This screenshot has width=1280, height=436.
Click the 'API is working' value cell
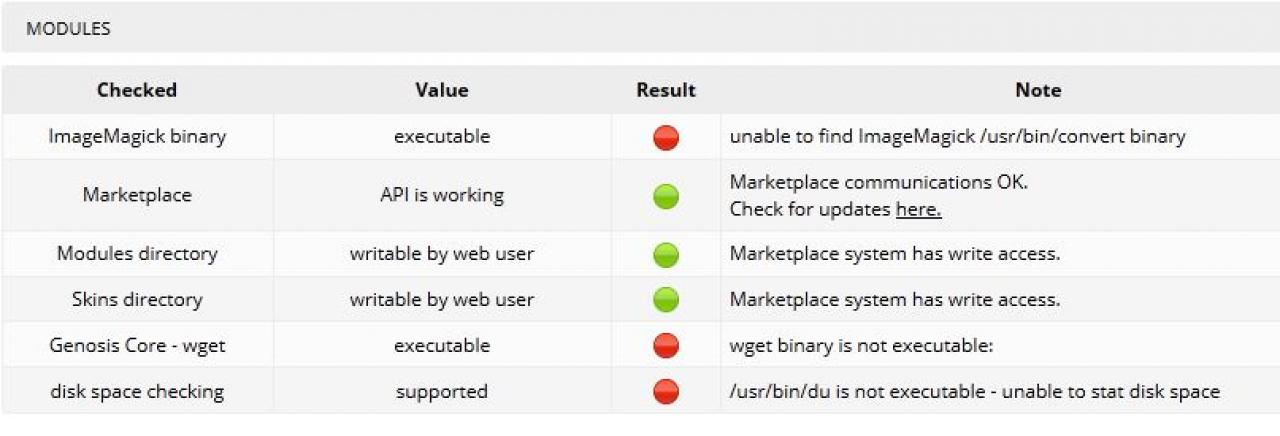442,195
